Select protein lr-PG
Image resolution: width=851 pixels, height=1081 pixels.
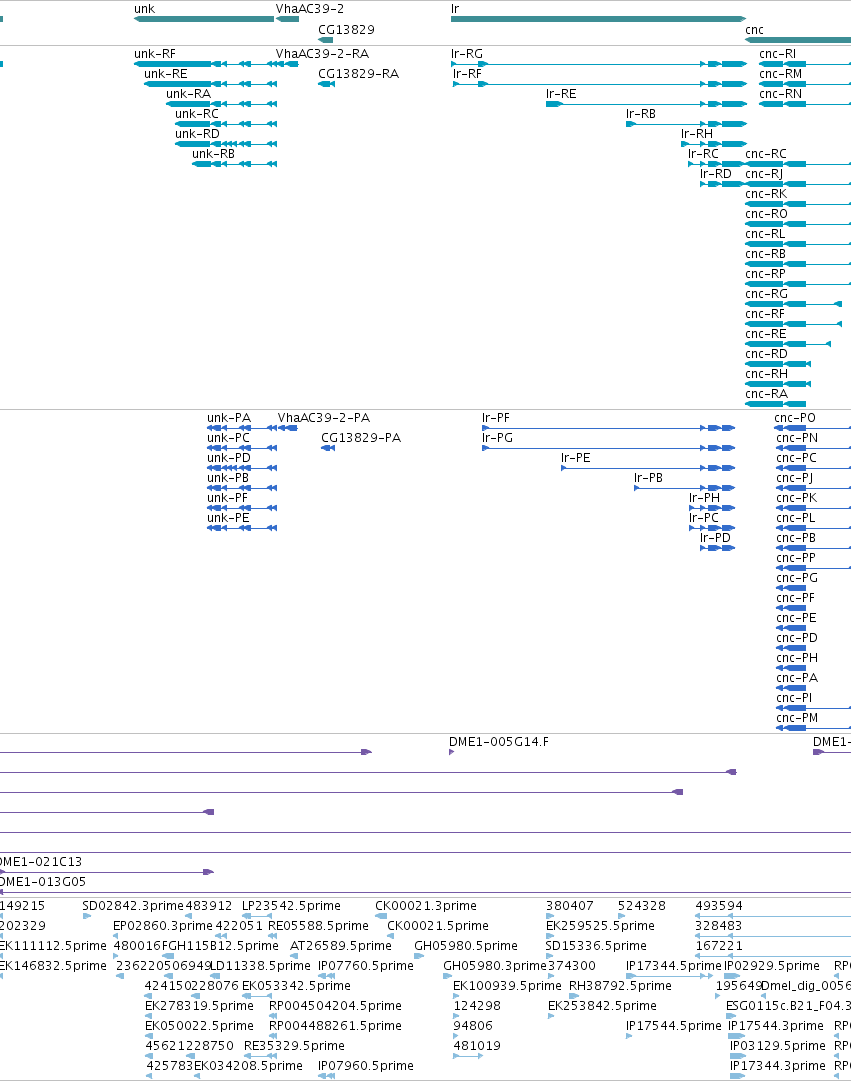497,438
